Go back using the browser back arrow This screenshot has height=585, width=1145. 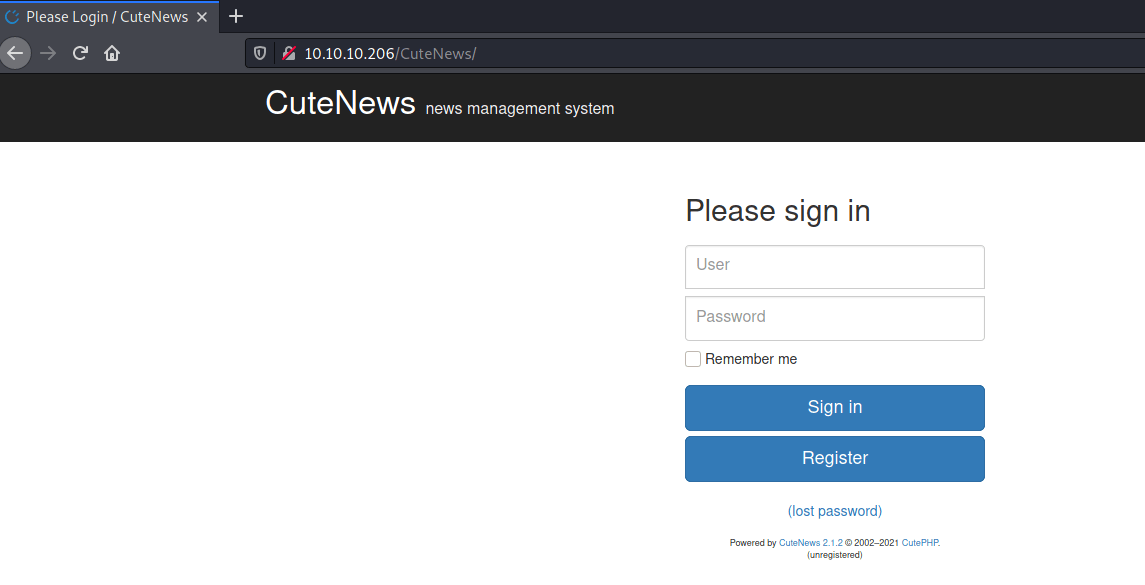[x=15, y=53]
